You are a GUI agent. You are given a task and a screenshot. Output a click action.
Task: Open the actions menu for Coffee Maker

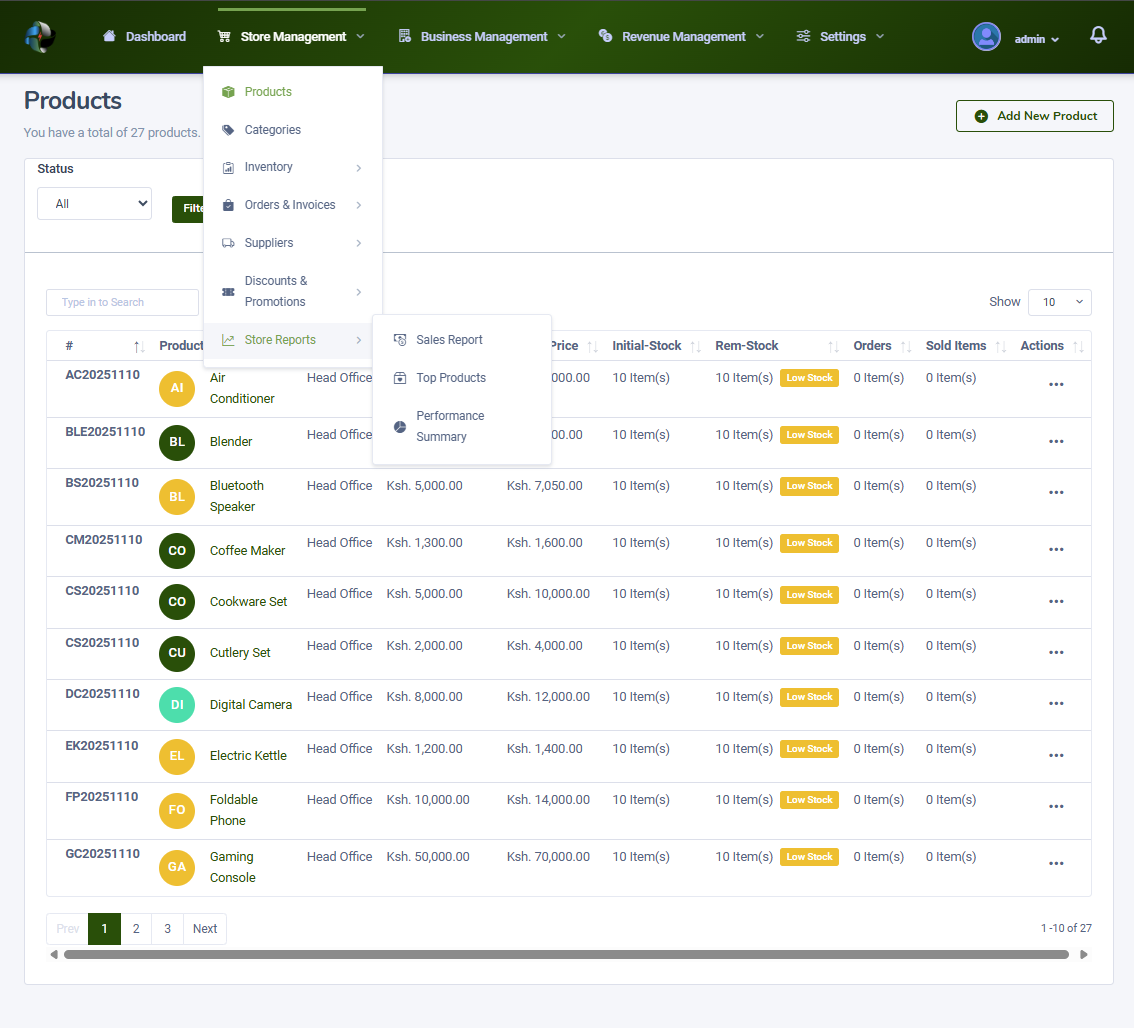pos(1056,551)
